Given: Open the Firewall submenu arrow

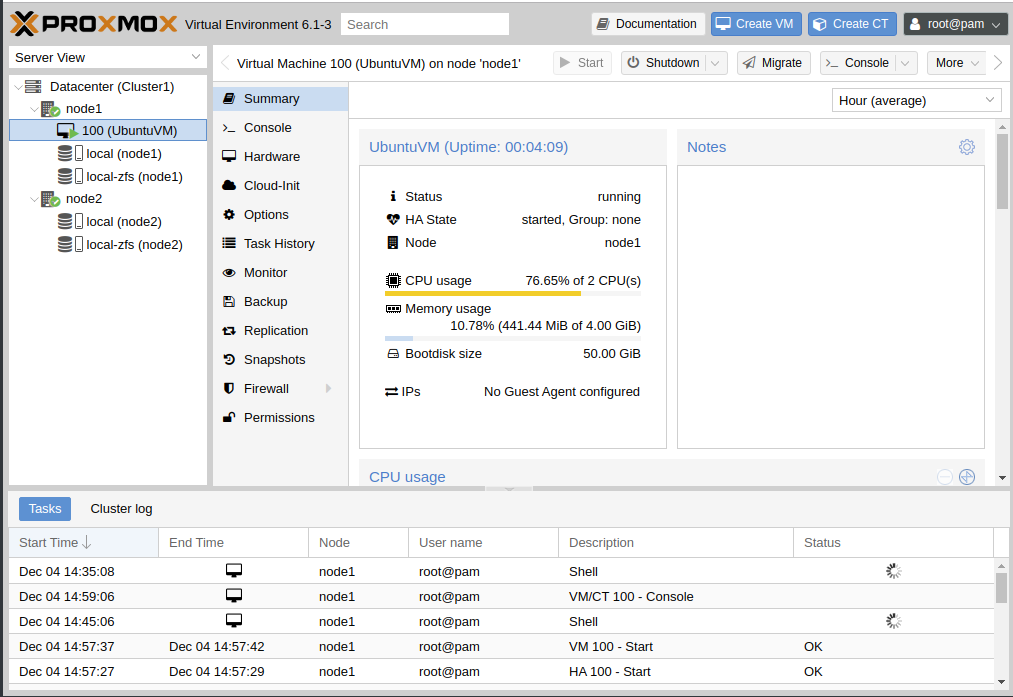Looking at the screenshot, I should [329, 388].
